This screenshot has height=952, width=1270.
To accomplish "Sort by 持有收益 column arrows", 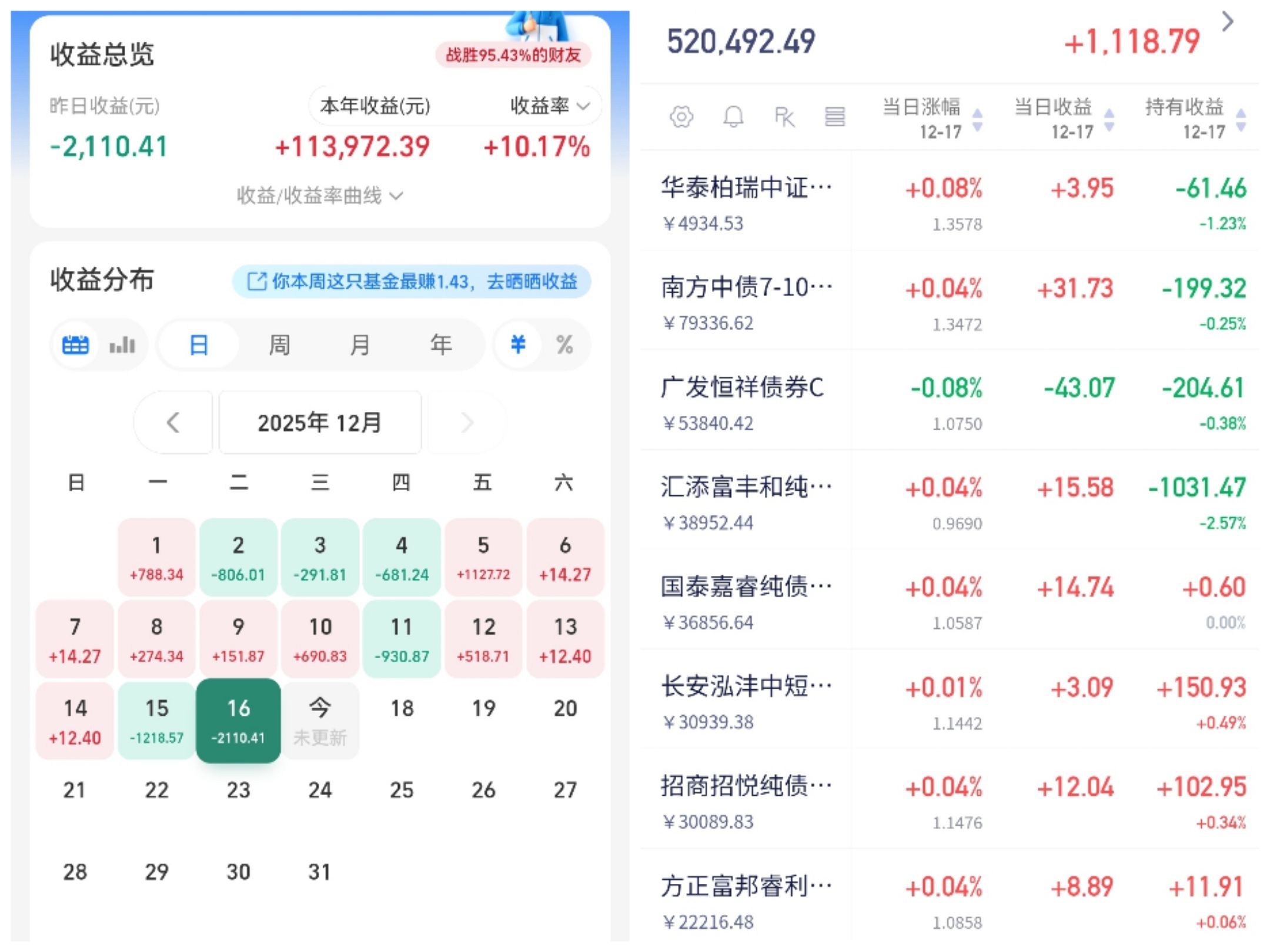I will (x=1241, y=120).
